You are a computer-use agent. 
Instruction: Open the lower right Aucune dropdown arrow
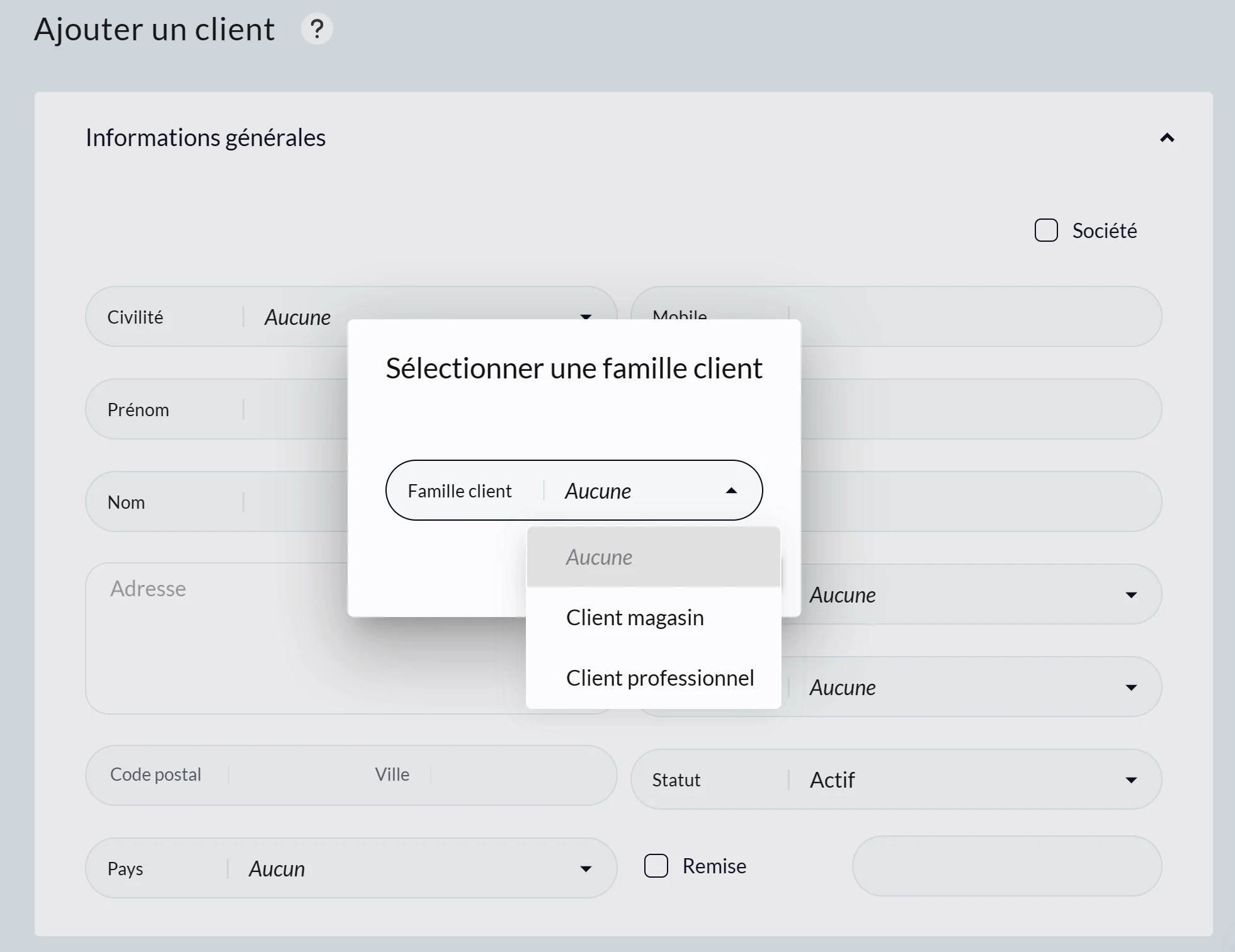coord(1131,687)
